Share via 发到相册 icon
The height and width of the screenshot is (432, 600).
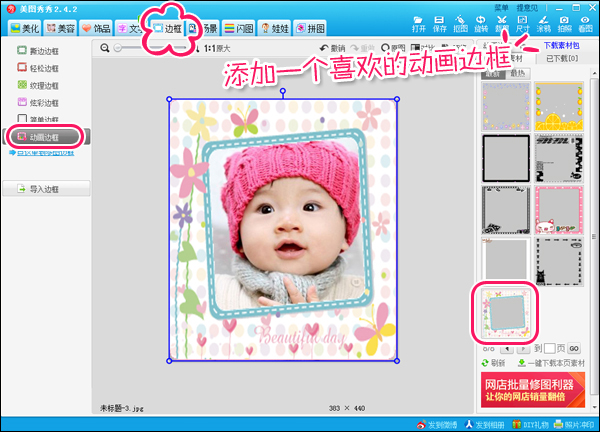click(x=469, y=424)
